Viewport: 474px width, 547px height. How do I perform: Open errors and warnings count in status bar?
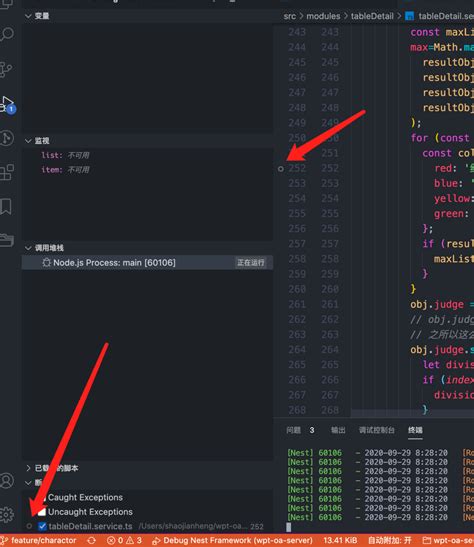124,540
